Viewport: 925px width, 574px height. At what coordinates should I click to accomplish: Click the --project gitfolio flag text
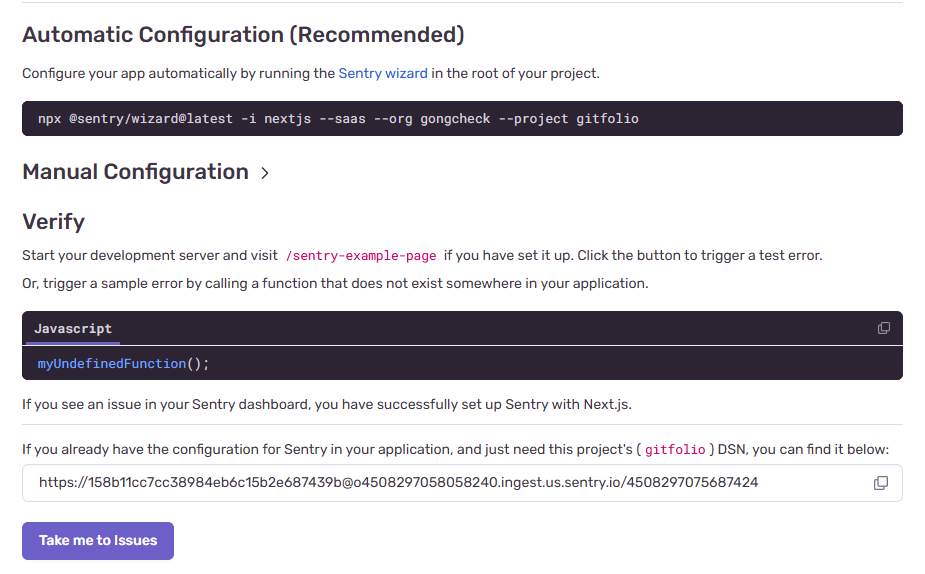pyautogui.click(x=568, y=119)
